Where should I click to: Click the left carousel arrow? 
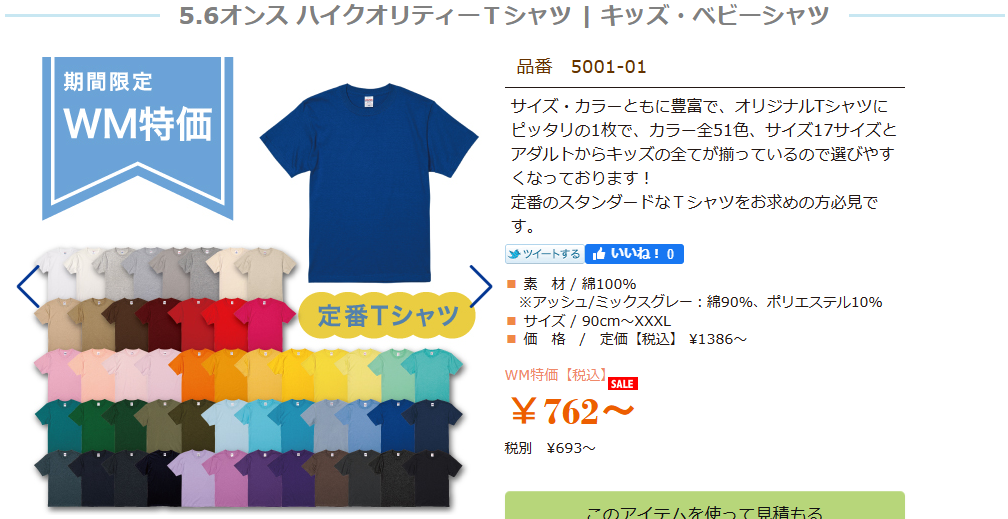(x=28, y=286)
